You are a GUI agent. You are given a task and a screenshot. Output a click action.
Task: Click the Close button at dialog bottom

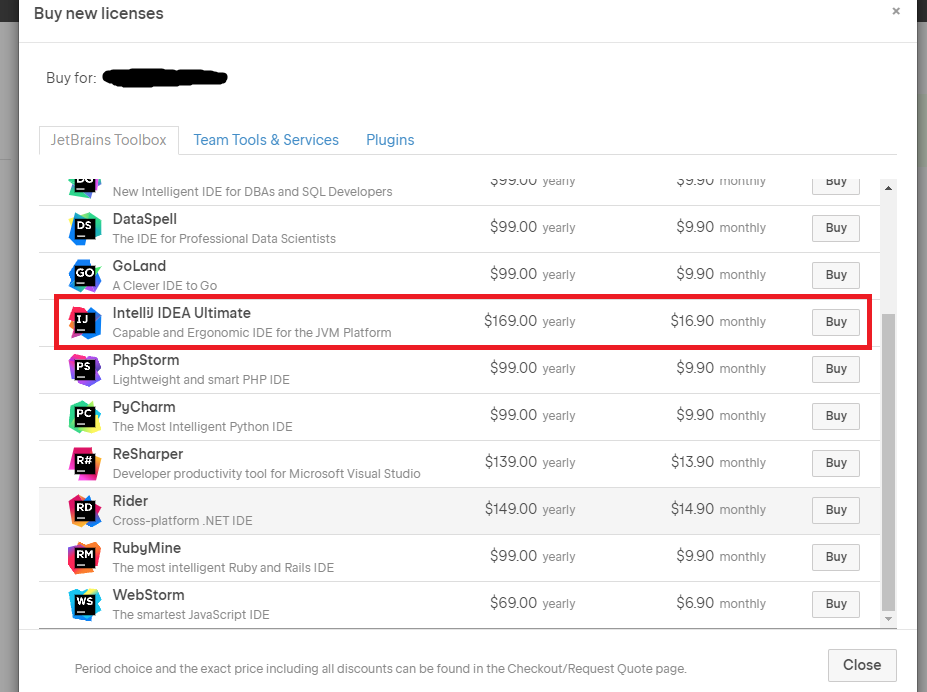click(x=862, y=665)
